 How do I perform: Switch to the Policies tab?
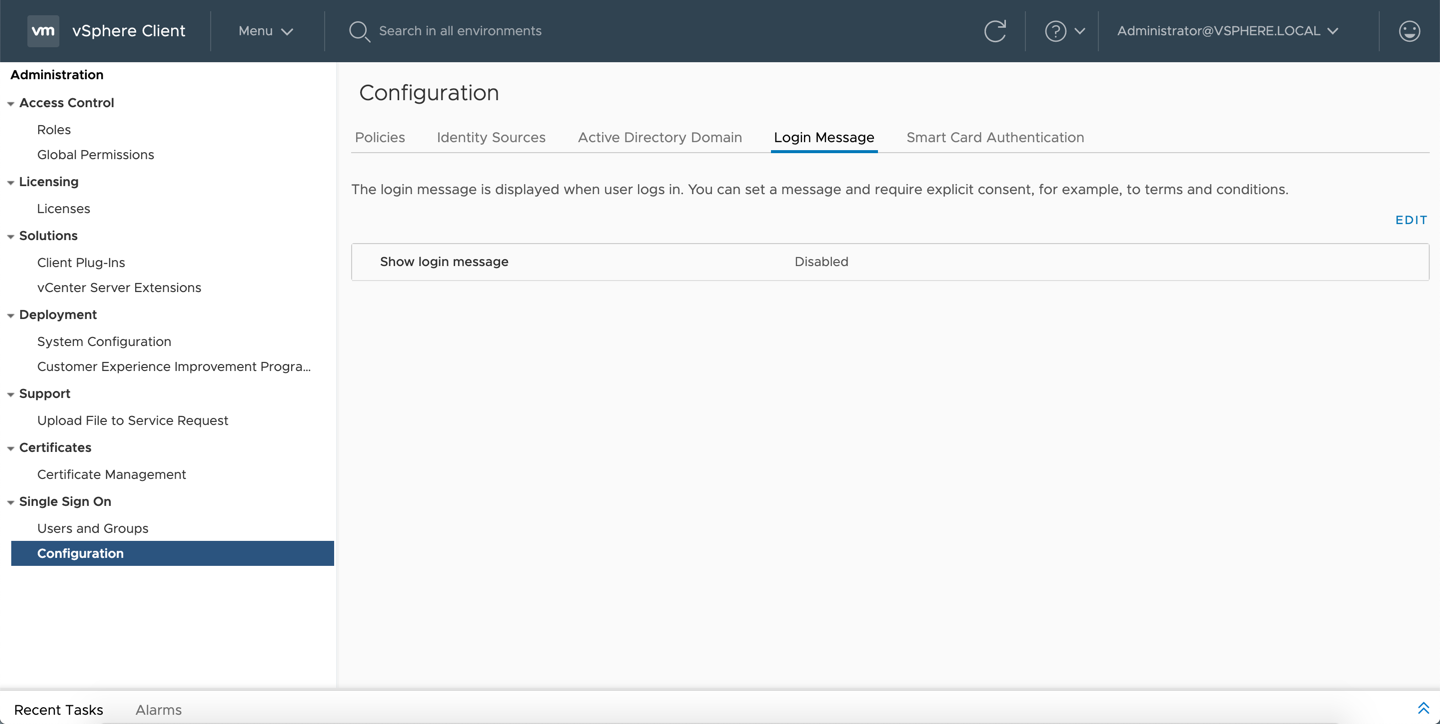click(380, 137)
